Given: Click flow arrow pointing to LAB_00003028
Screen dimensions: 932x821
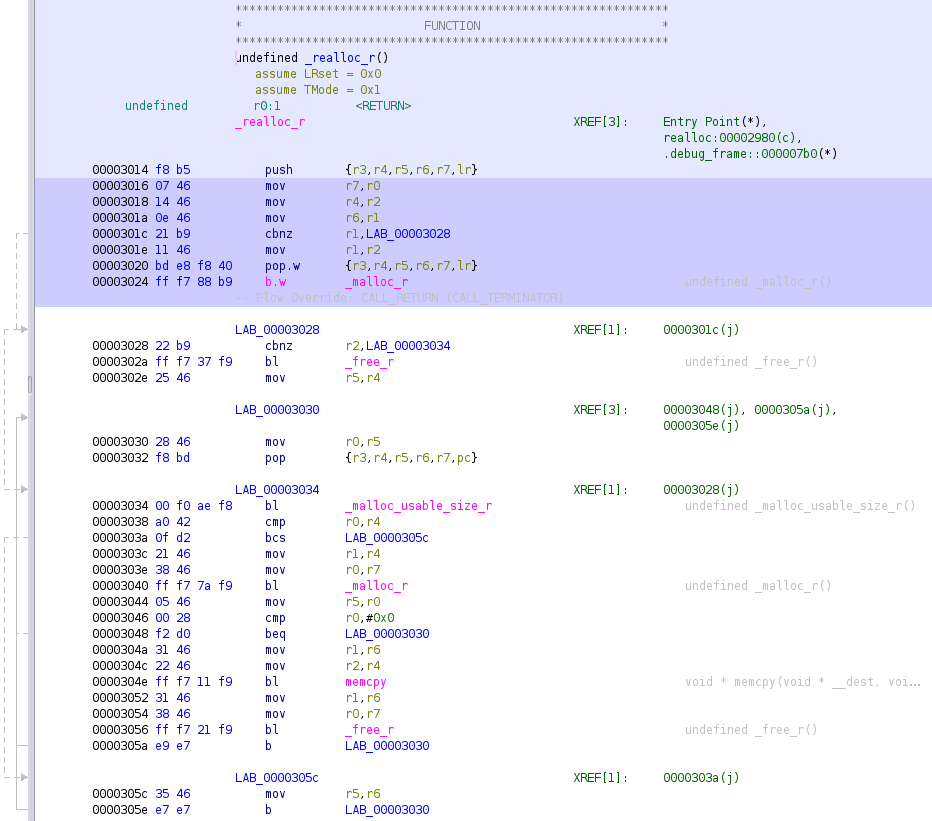Looking at the screenshot, I should tap(23, 329).
